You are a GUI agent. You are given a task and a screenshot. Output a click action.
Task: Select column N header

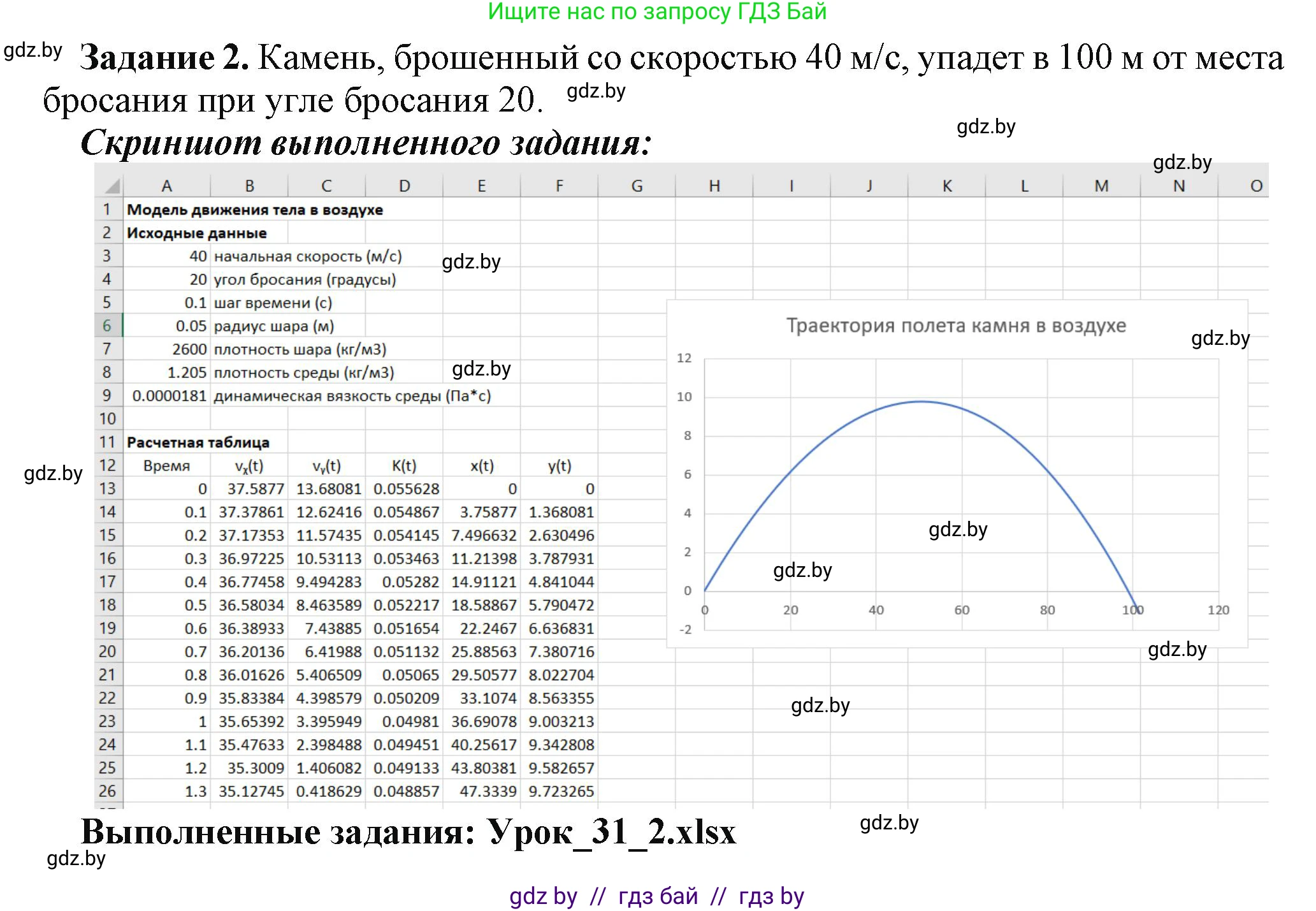pyautogui.click(x=1180, y=186)
